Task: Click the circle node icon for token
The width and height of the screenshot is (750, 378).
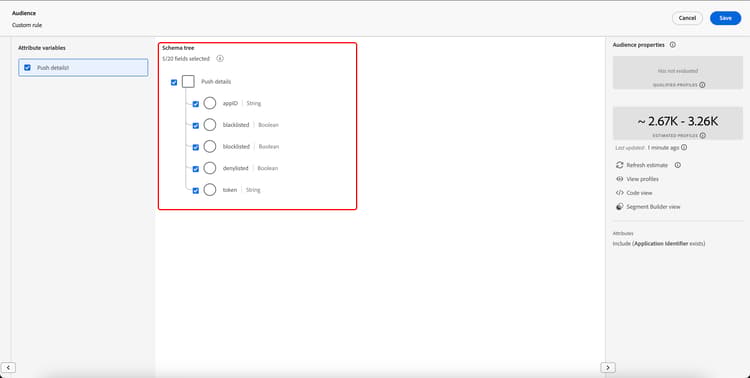Action: (x=210, y=190)
